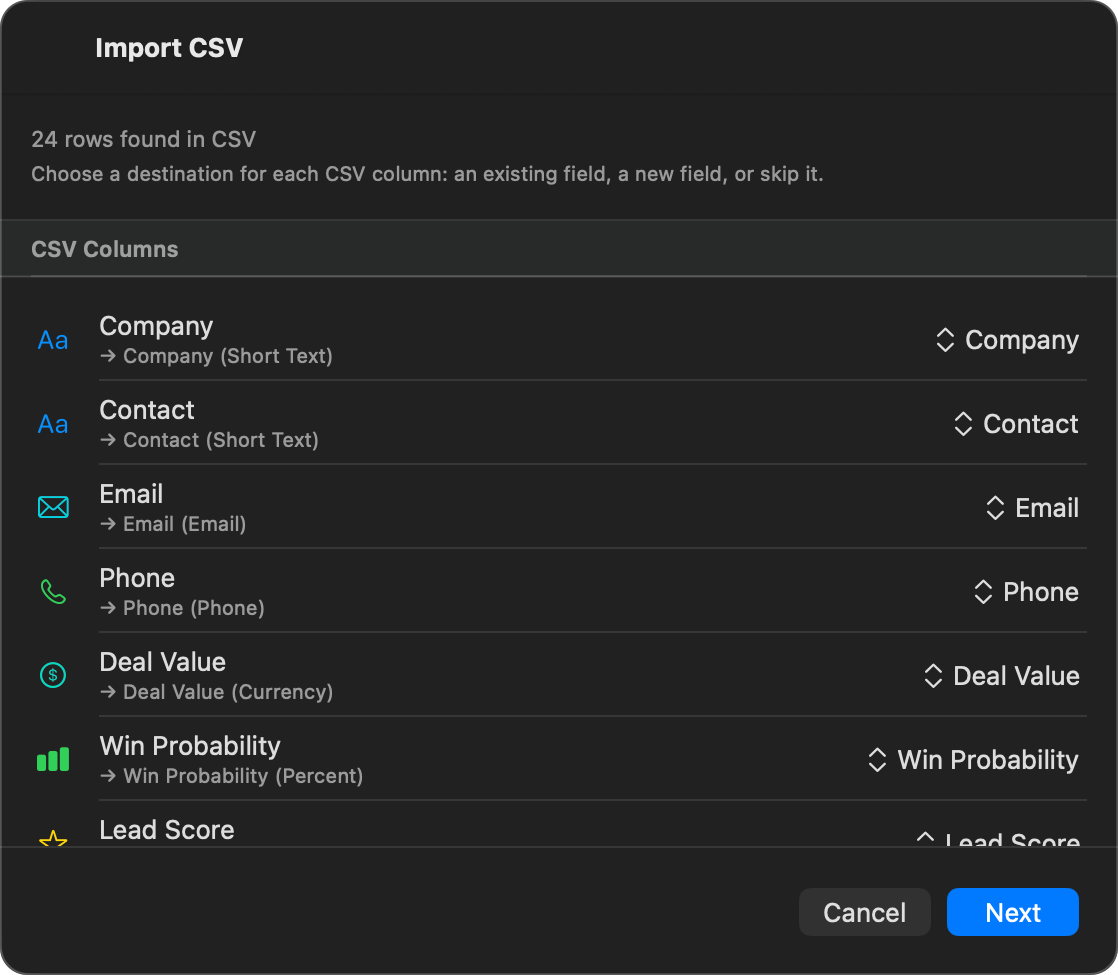1118x975 pixels.
Task: Open the Company destination dropdown
Action: (1007, 340)
